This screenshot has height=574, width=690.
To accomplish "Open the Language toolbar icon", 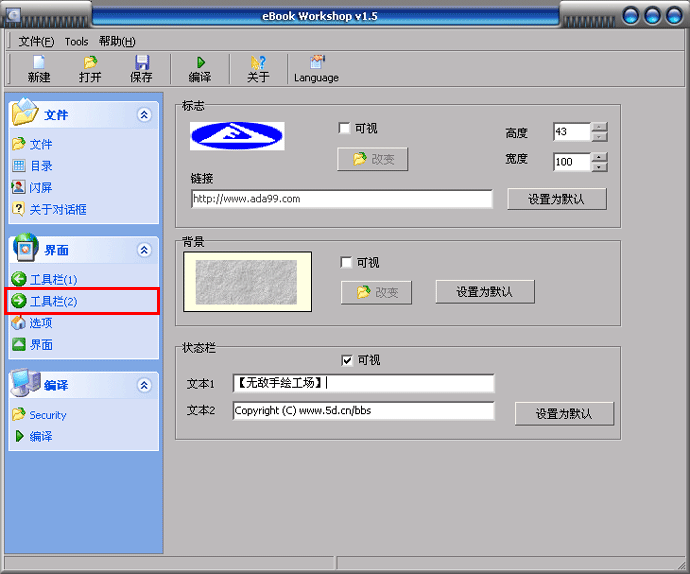I will 316,63.
